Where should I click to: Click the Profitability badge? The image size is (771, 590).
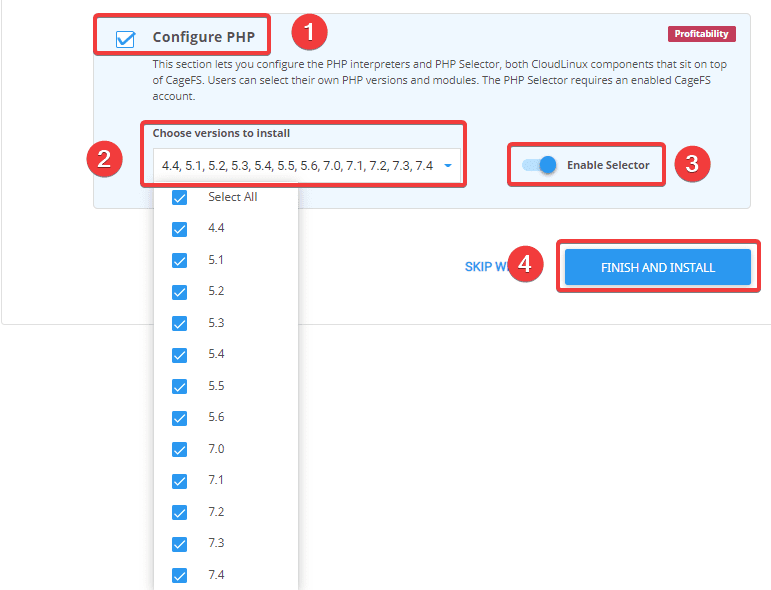[x=701, y=34]
